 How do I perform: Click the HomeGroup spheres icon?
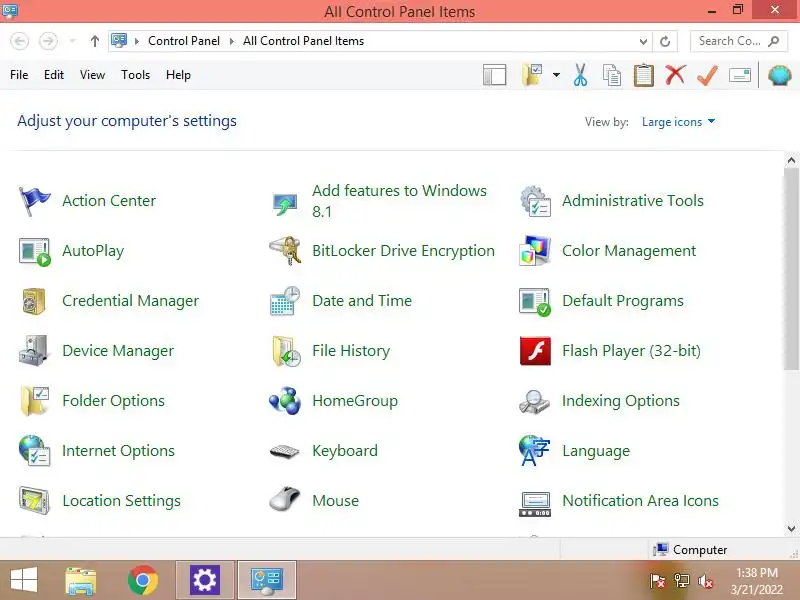[285, 401]
